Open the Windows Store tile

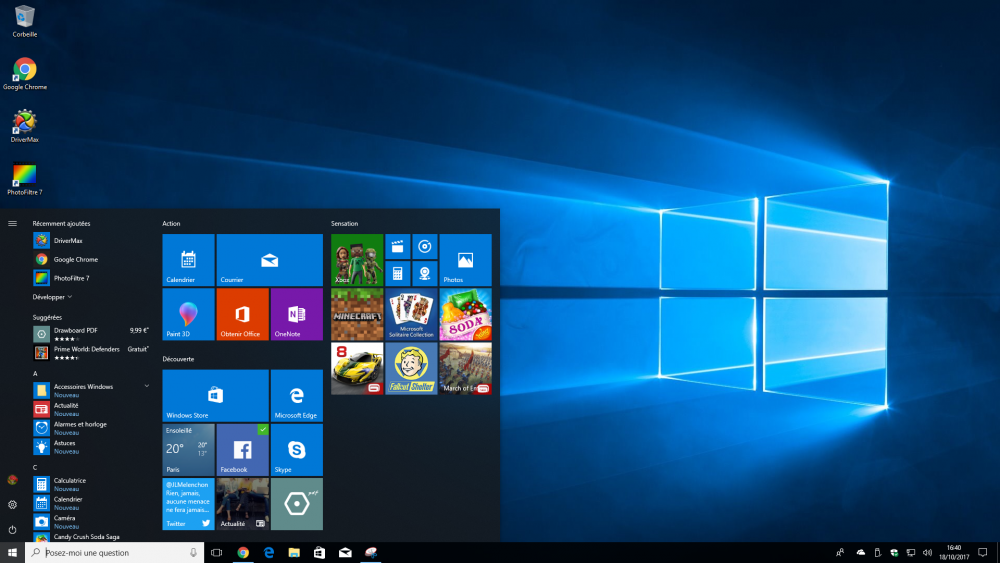[x=215, y=395]
